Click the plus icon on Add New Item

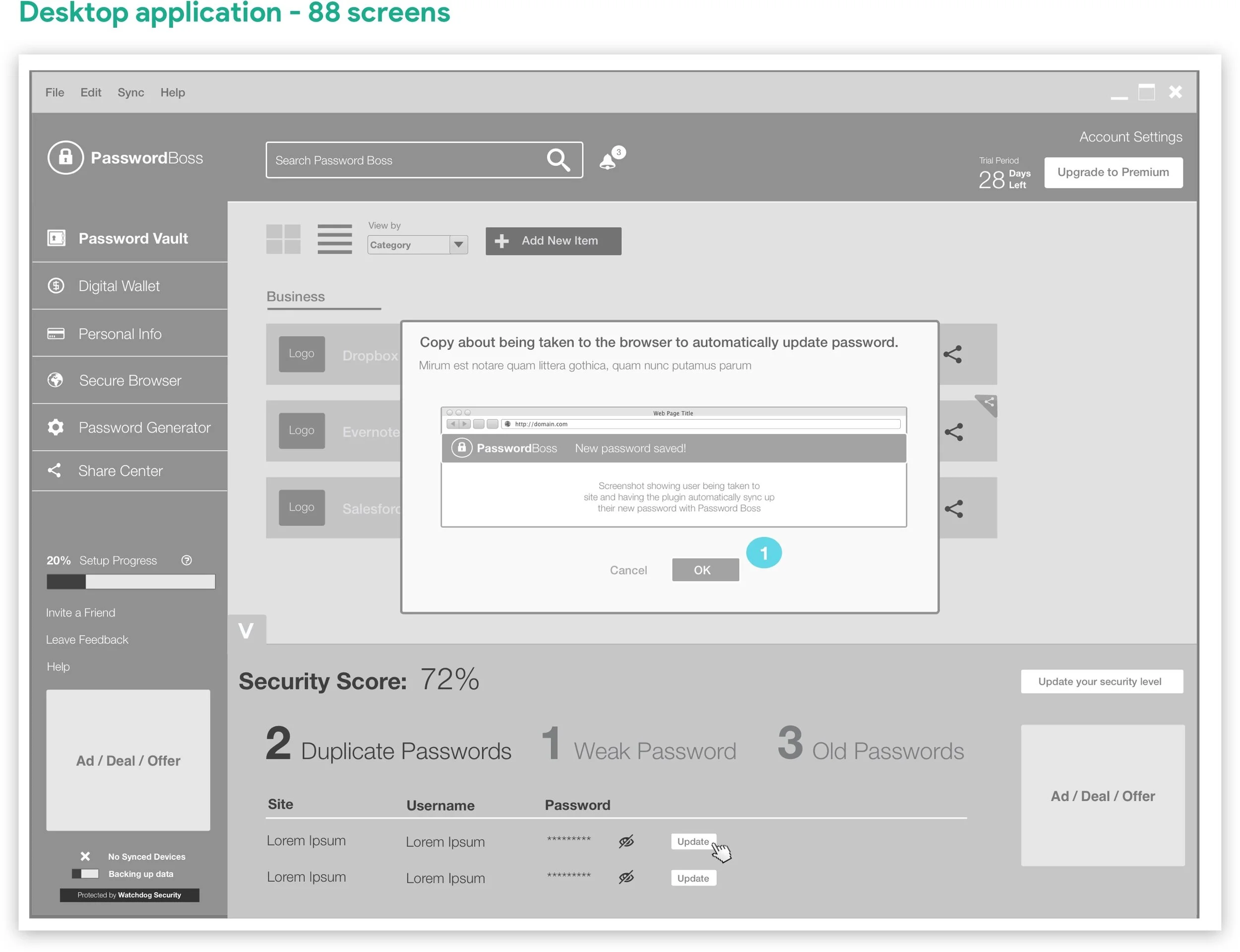pos(501,242)
